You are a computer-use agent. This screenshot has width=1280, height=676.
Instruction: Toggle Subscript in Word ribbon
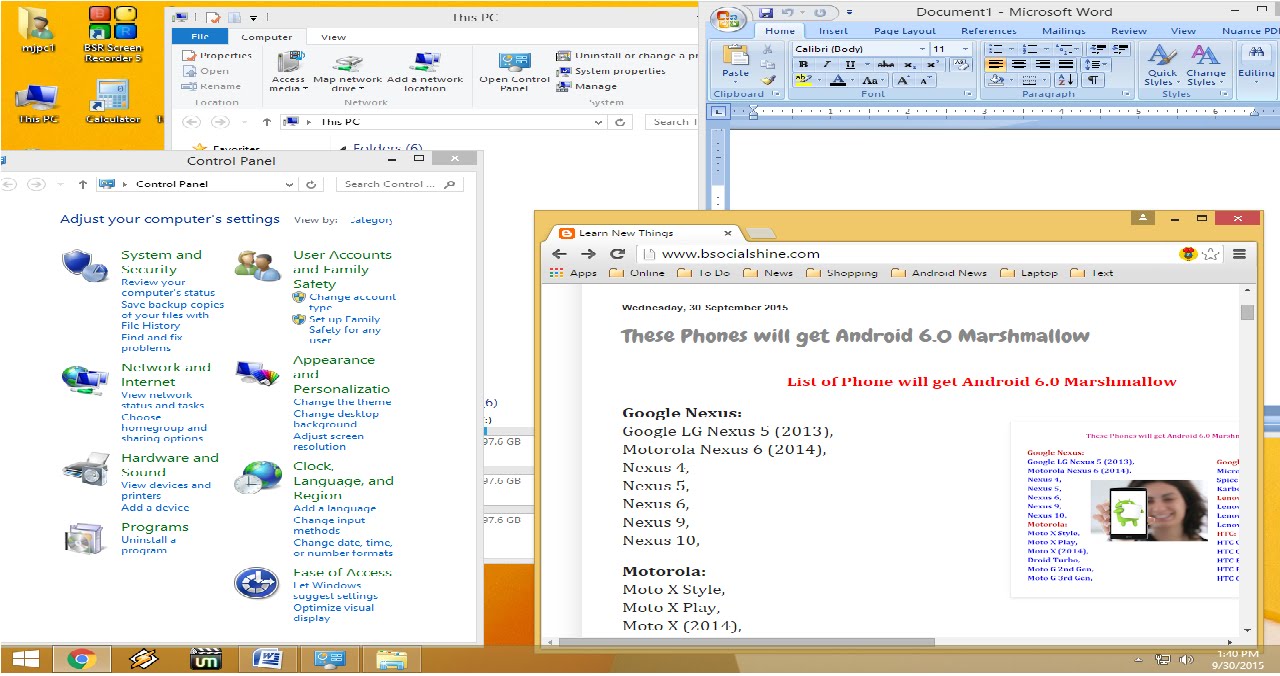pos(910,64)
